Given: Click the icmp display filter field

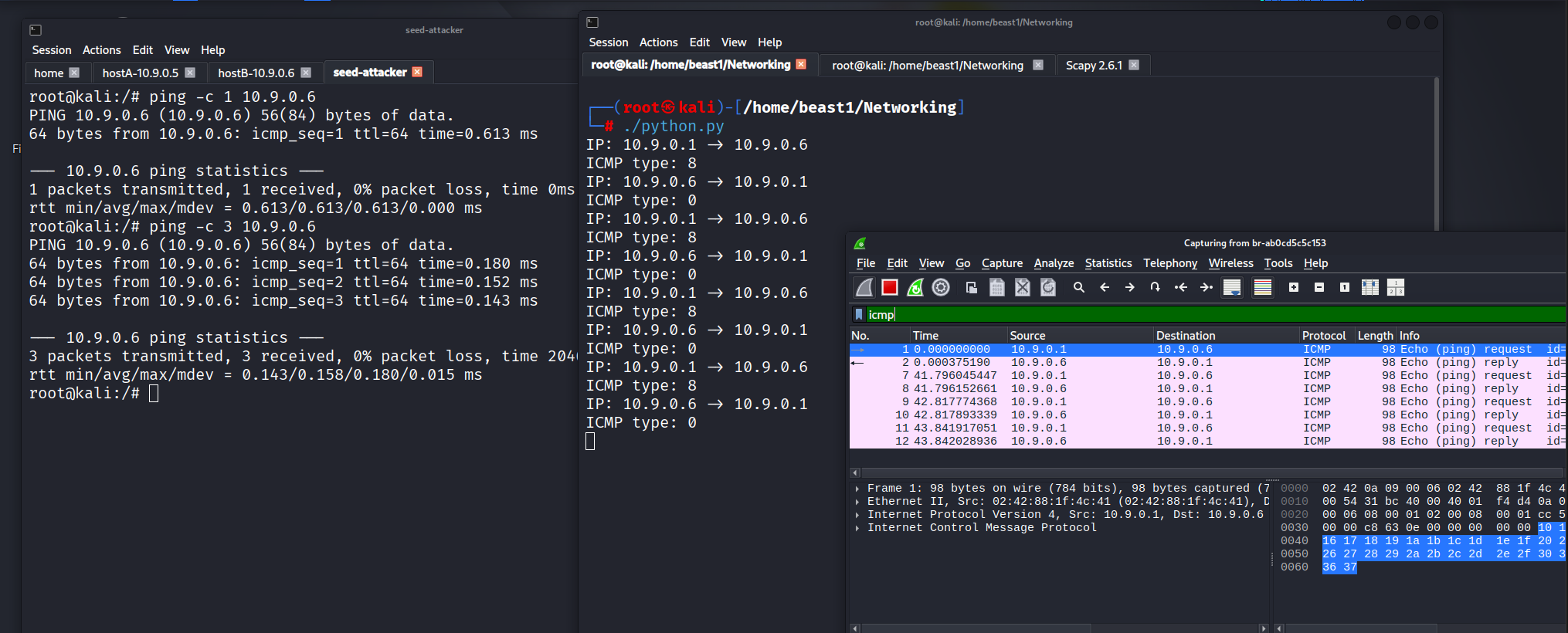Looking at the screenshot, I should pyautogui.click(x=1159, y=314).
